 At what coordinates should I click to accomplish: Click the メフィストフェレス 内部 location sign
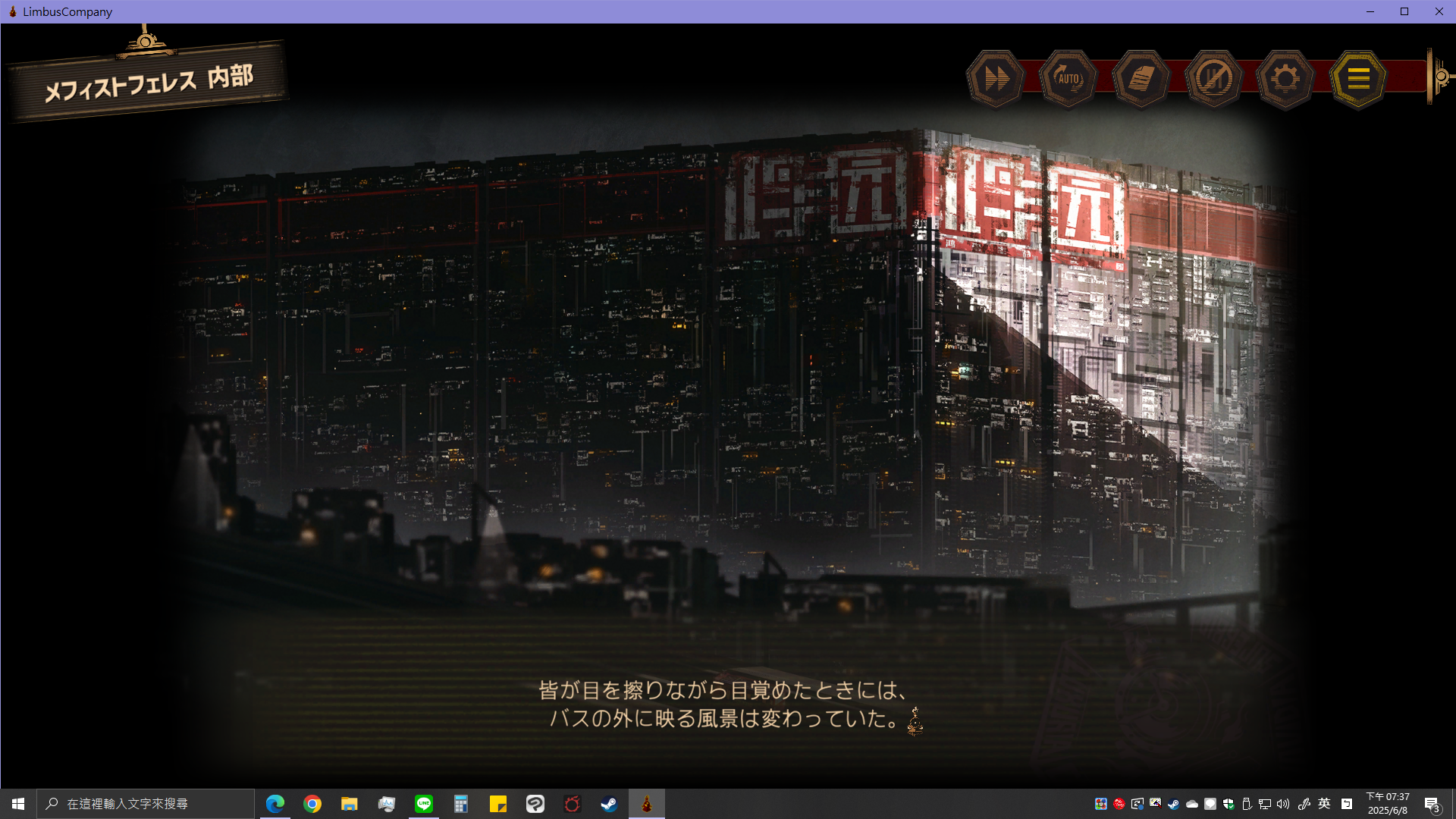[x=147, y=83]
